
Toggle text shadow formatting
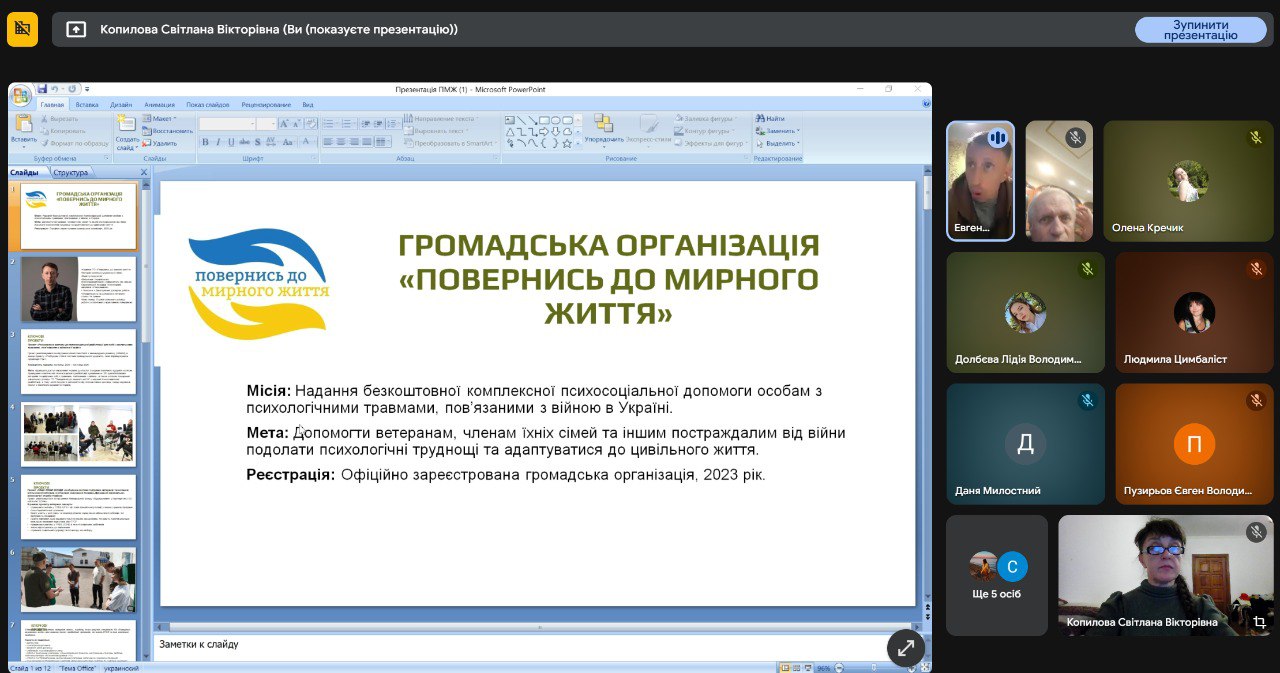(x=256, y=142)
